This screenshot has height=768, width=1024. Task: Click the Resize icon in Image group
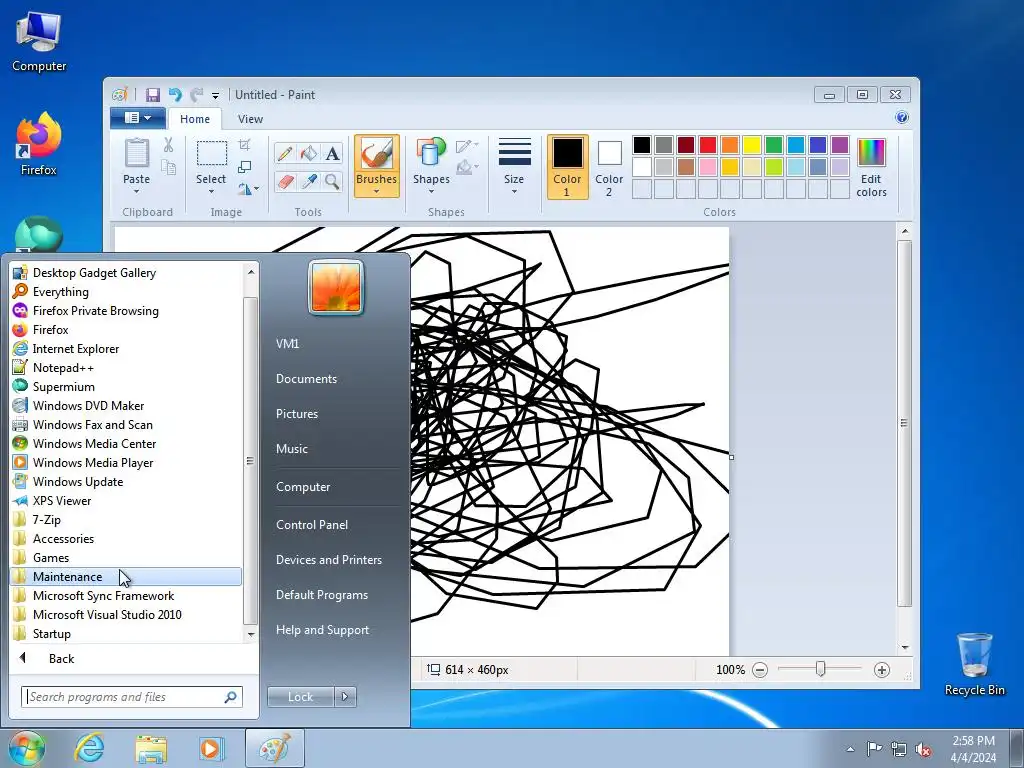[244, 167]
